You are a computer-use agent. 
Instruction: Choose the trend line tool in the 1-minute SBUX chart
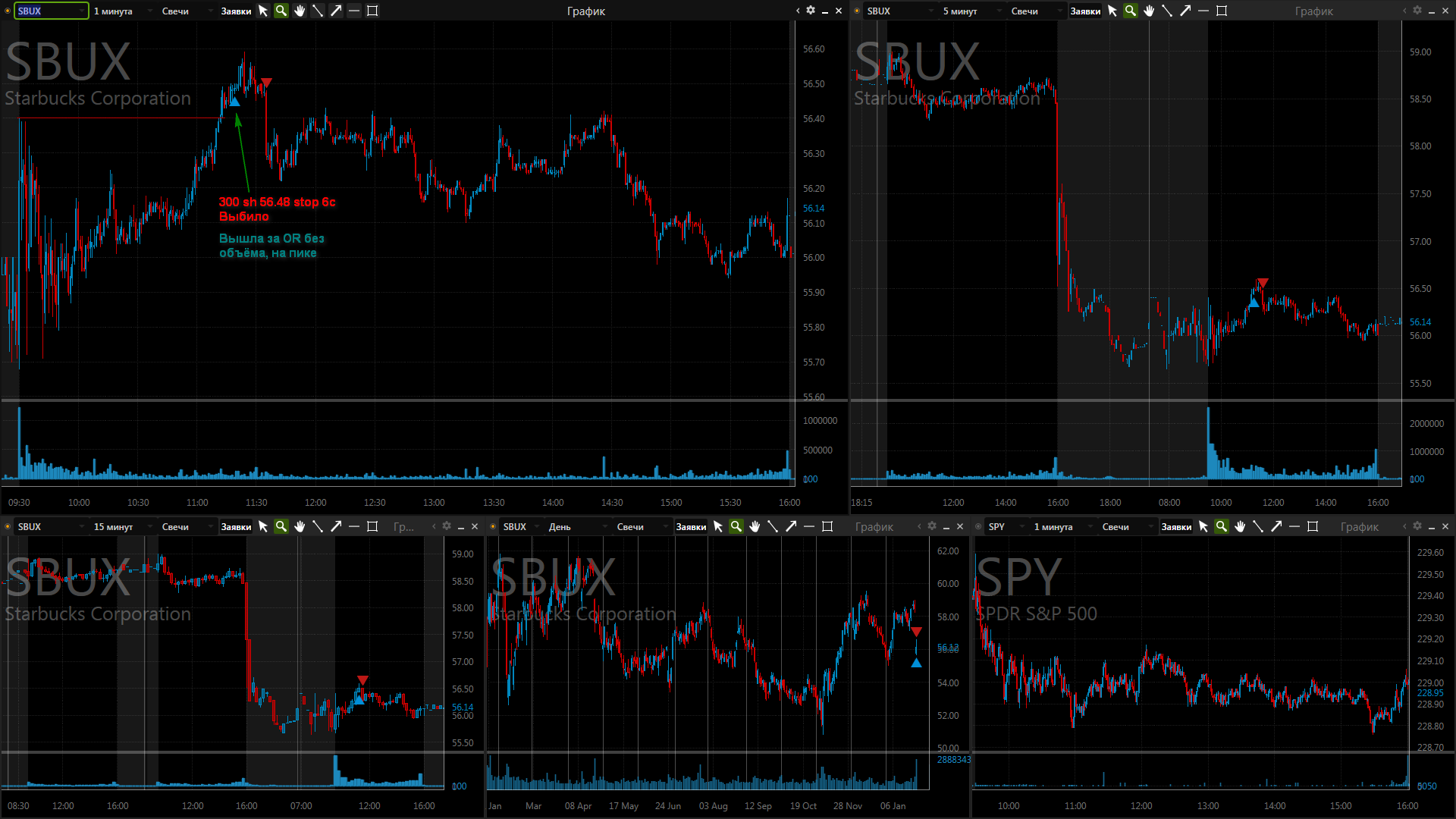318,11
